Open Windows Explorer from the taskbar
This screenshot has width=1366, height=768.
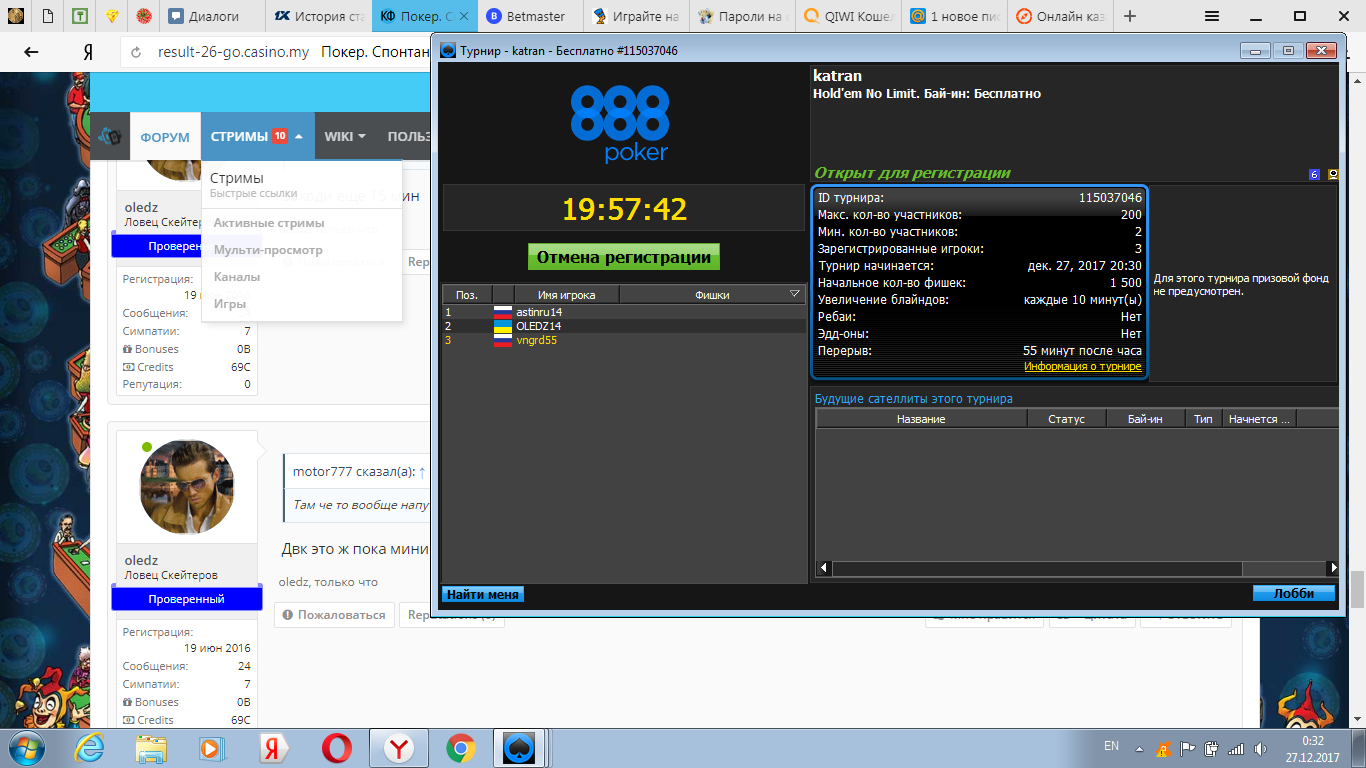[151, 748]
